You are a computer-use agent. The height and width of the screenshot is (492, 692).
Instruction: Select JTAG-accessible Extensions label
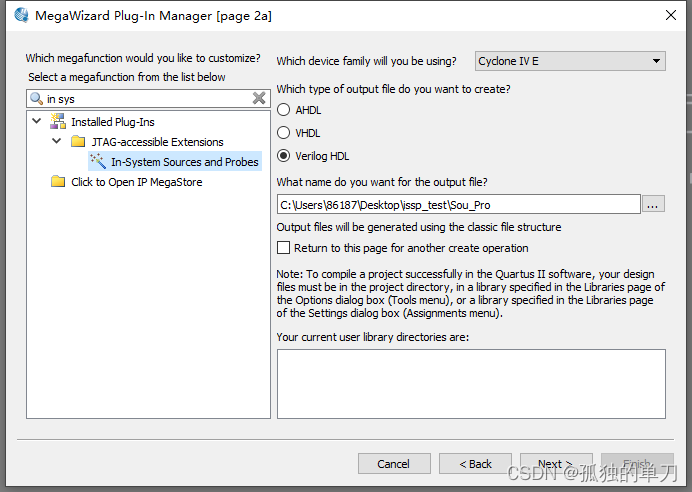(x=158, y=142)
